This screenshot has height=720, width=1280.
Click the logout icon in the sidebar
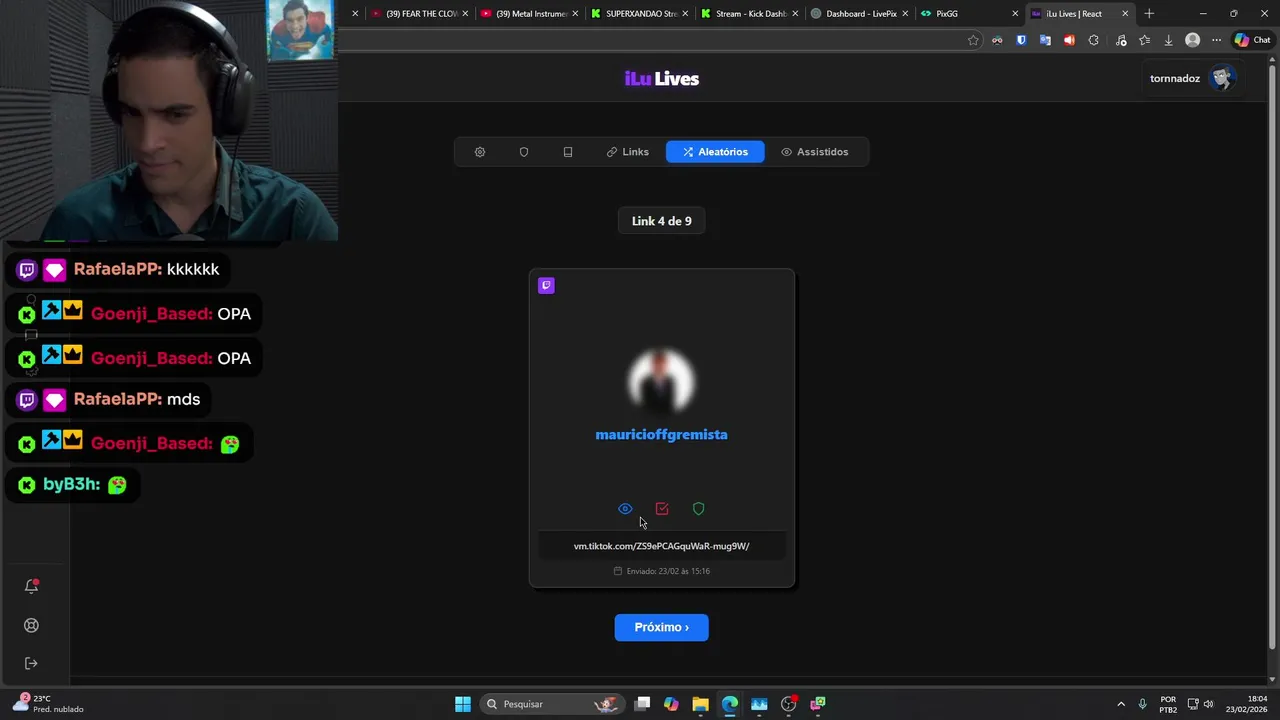[31, 663]
